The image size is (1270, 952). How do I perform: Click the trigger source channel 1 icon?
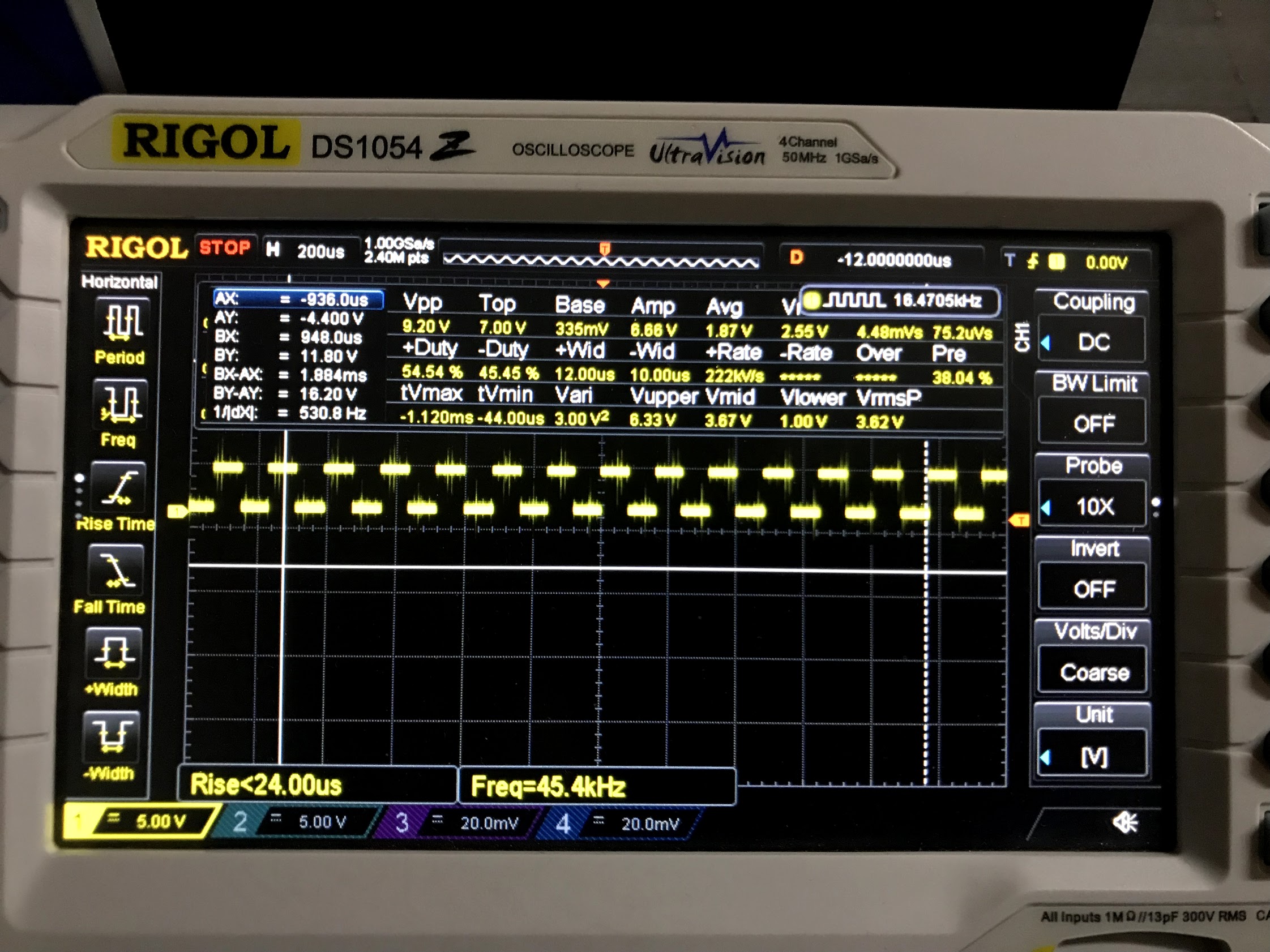(x=1057, y=261)
